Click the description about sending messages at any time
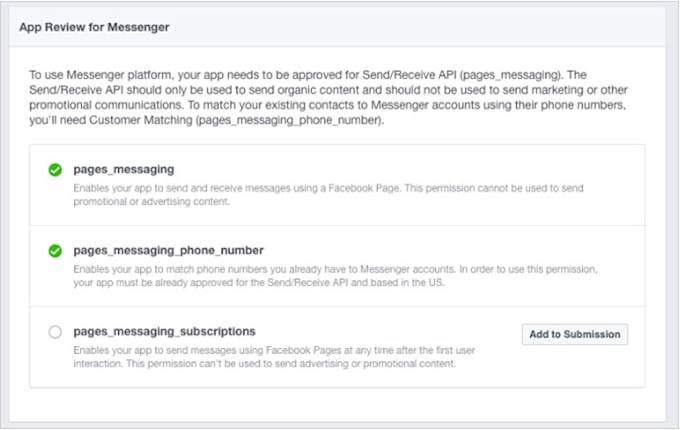Viewport: 680px width, 430px height. tap(274, 357)
